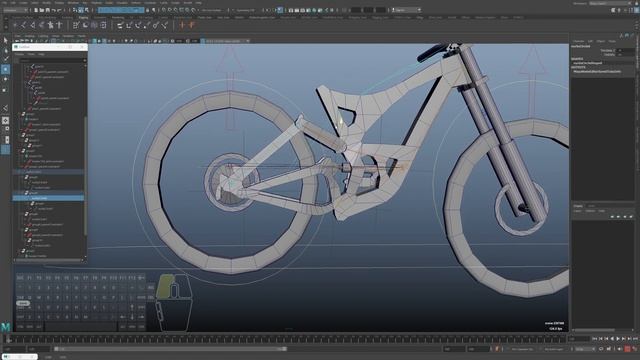The width and height of the screenshot is (640, 360).
Task: Open Layer Editor Layers menu
Action: 577,211
